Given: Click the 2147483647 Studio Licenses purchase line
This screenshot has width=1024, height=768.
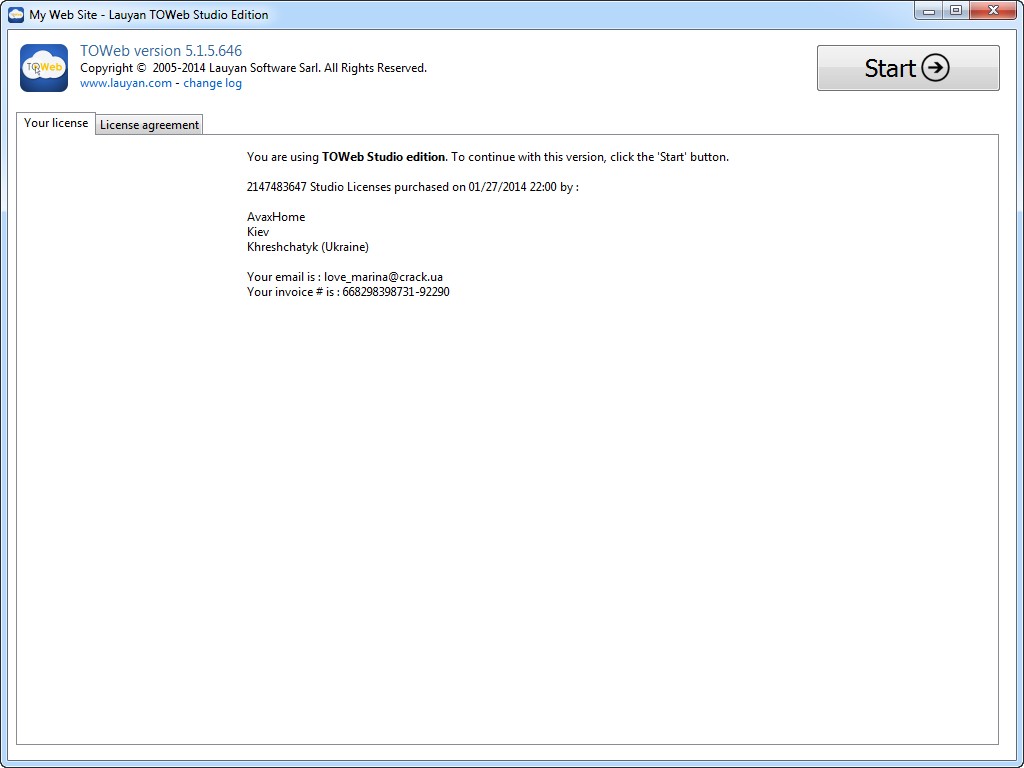Looking at the screenshot, I should coord(413,187).
